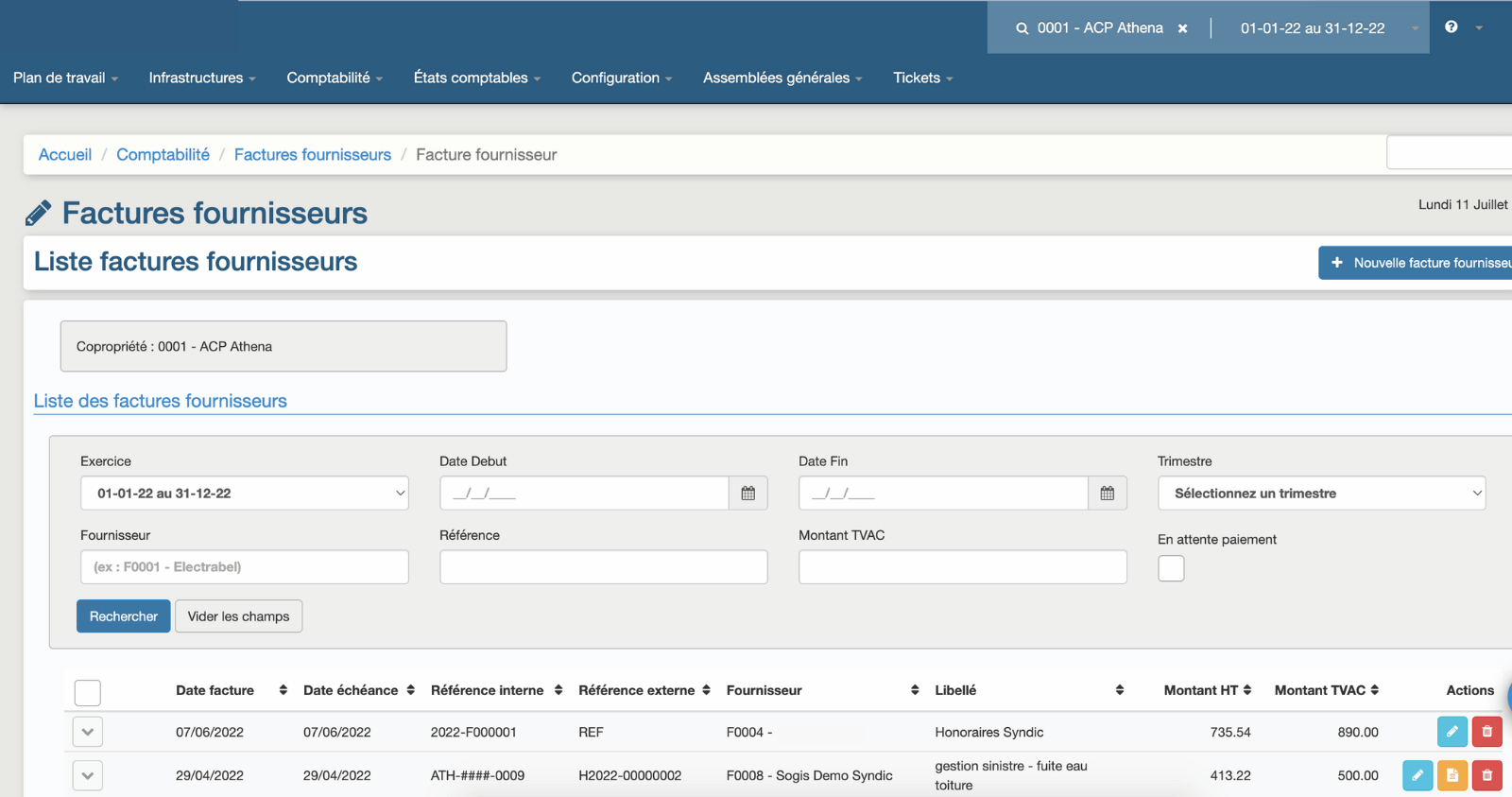Click into the Fournisseur search field
This screenshot has width=1512, height=797.
[x=245, y=567]
